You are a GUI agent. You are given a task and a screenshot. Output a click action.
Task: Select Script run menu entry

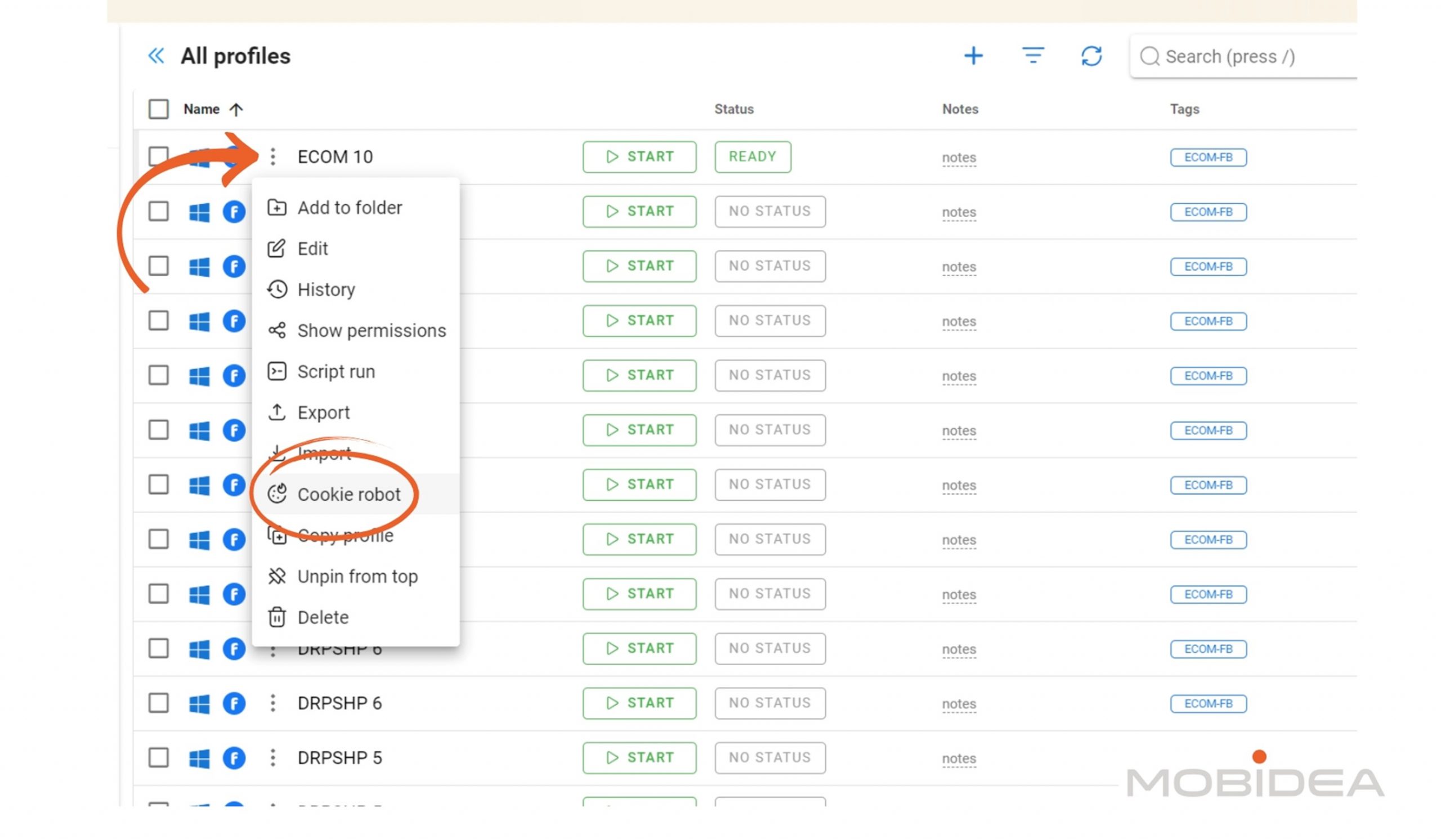coord(356,371)
